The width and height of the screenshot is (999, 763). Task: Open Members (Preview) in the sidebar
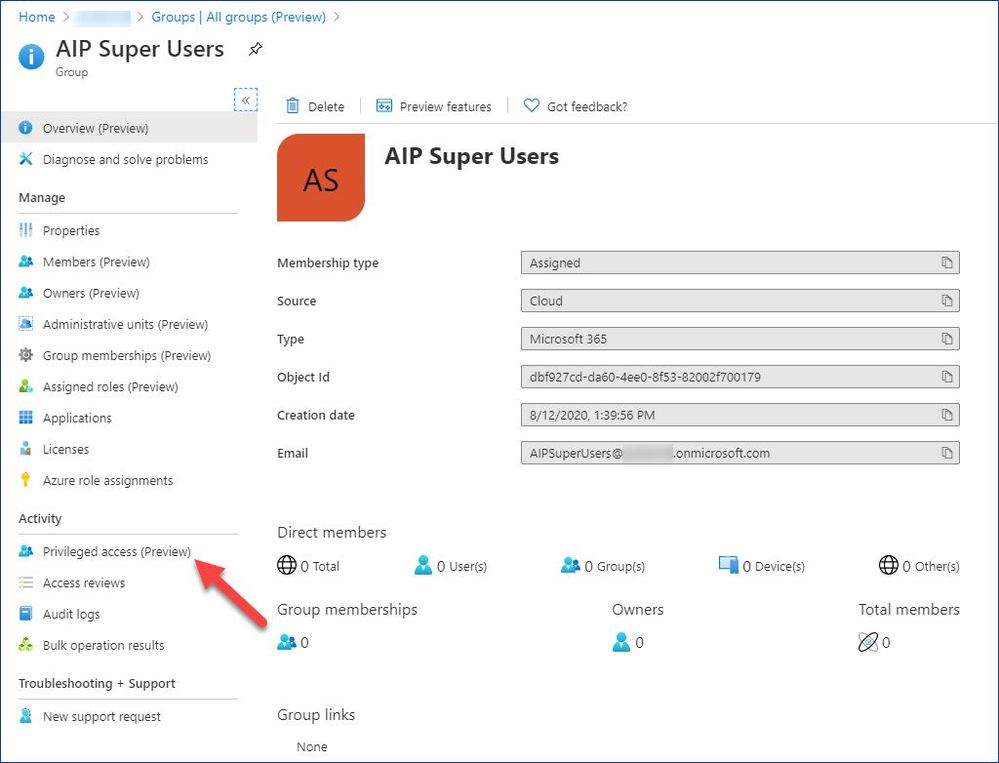click(x=96, y=262)
